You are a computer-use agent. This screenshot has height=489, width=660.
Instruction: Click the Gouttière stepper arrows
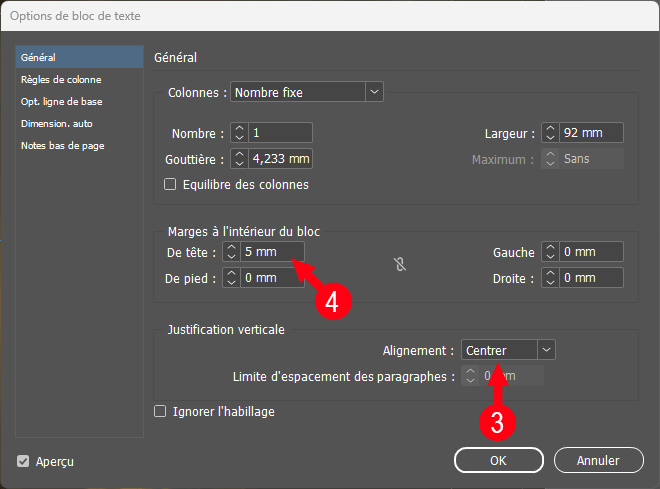239,158
